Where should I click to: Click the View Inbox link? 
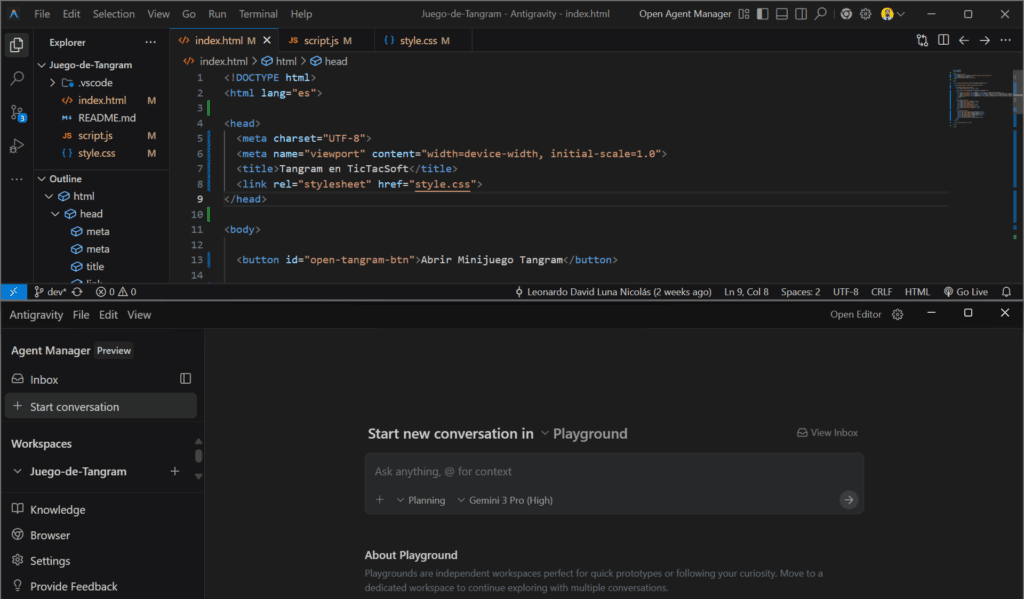[x=827, y=433]
